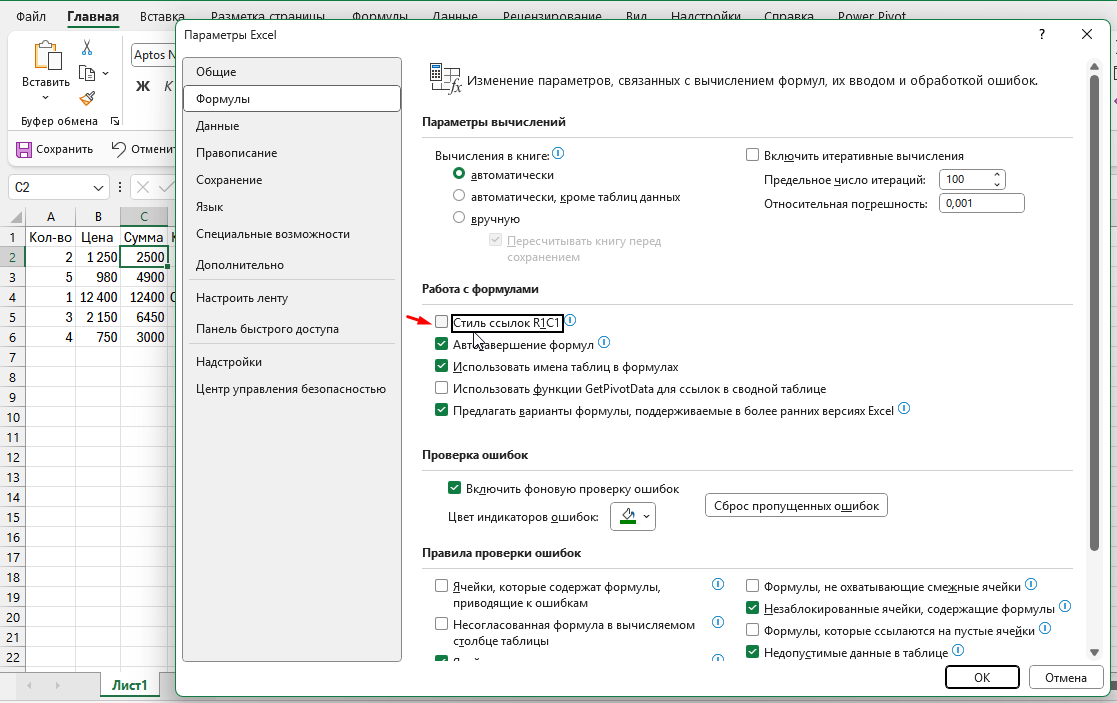The image size is (1117, 703).
Task: Select the 'вручную' calculation radio button
Action: coord(460,218)
